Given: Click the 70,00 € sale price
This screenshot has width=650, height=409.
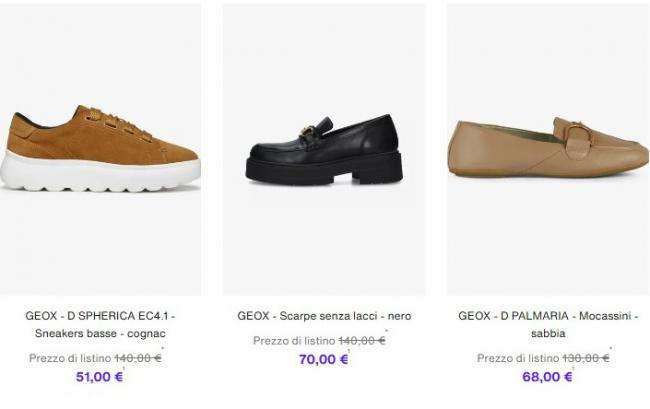Looking at the screenshot, I should point(324,360).
